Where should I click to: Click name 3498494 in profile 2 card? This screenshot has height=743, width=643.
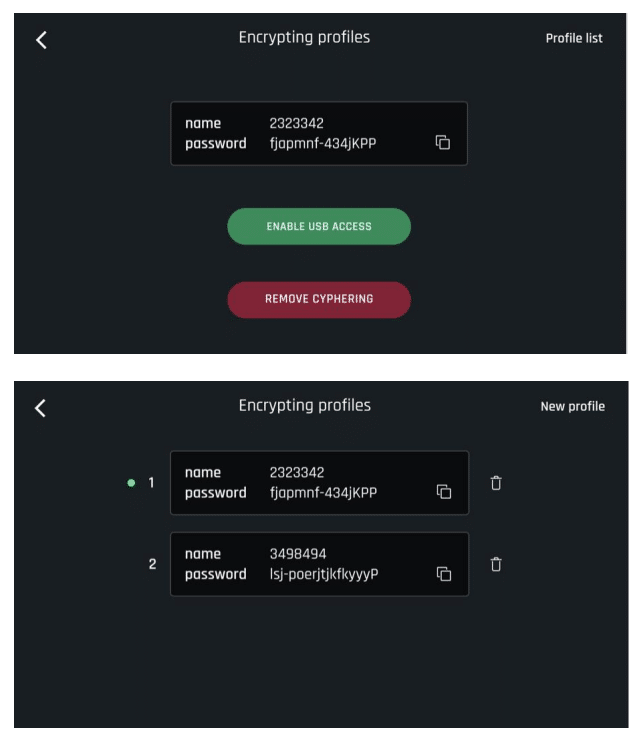click(x=298, y=553)
